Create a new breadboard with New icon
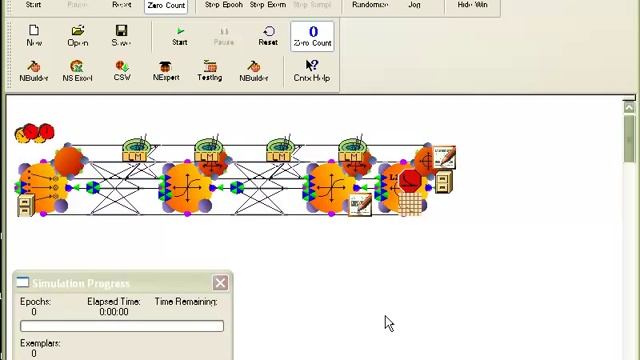Viewport: 640px width, 360px height. click(x=34, y=36)
